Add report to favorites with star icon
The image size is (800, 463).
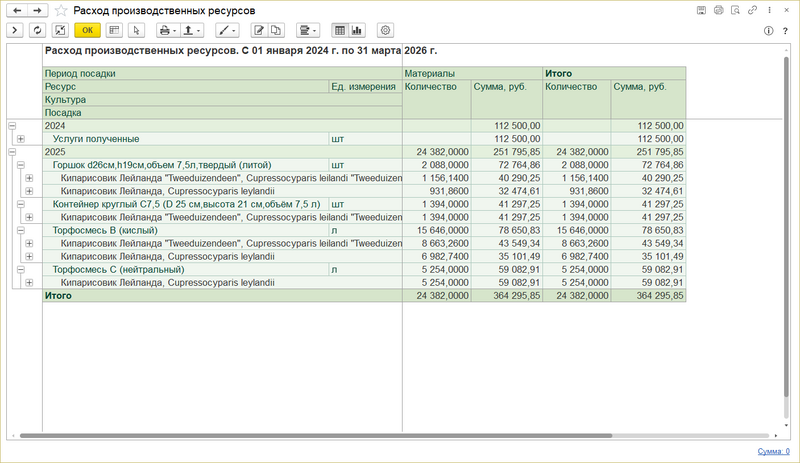tap(60, 10)
